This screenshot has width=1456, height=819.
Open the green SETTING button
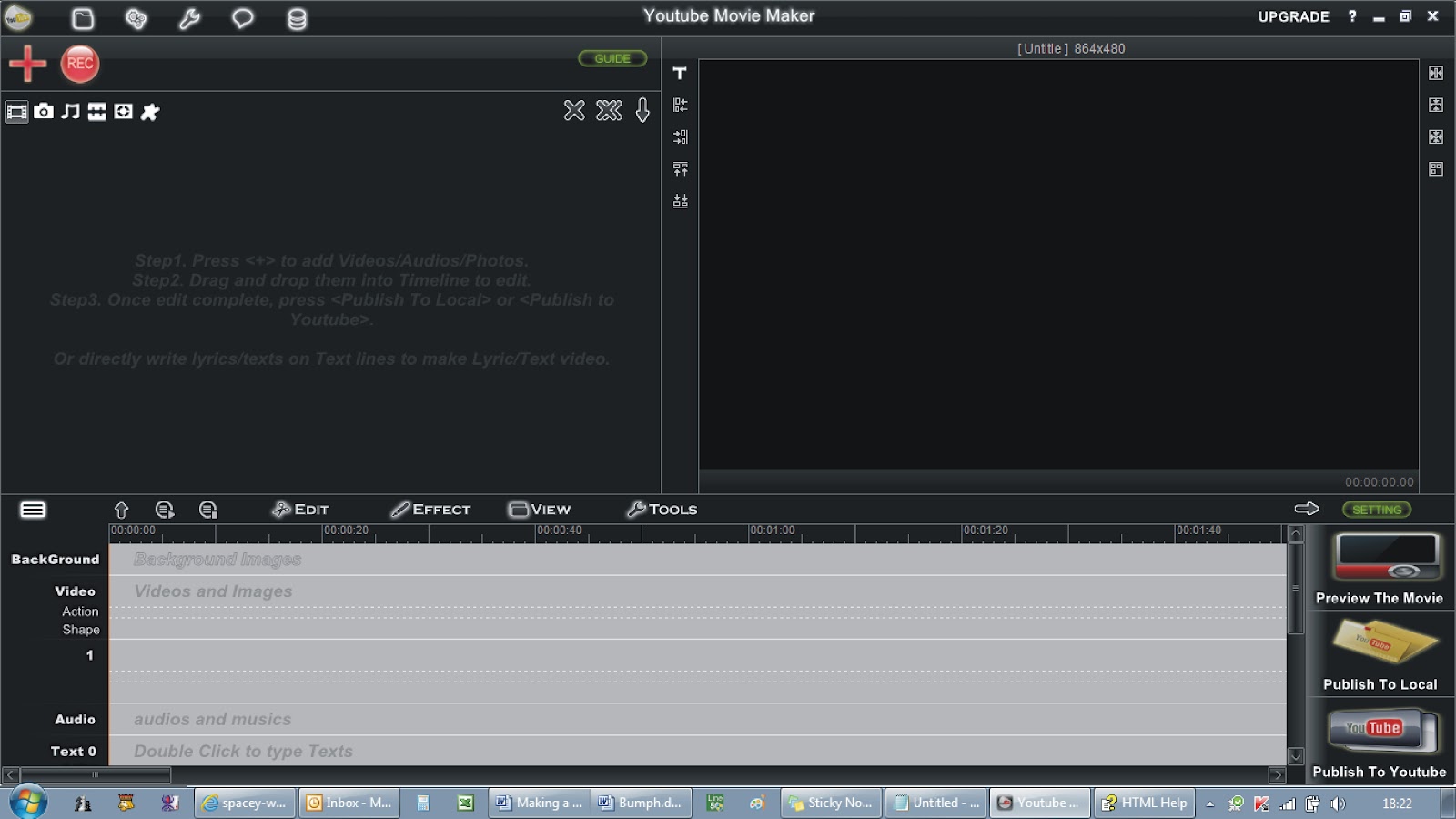point(1377,510)
